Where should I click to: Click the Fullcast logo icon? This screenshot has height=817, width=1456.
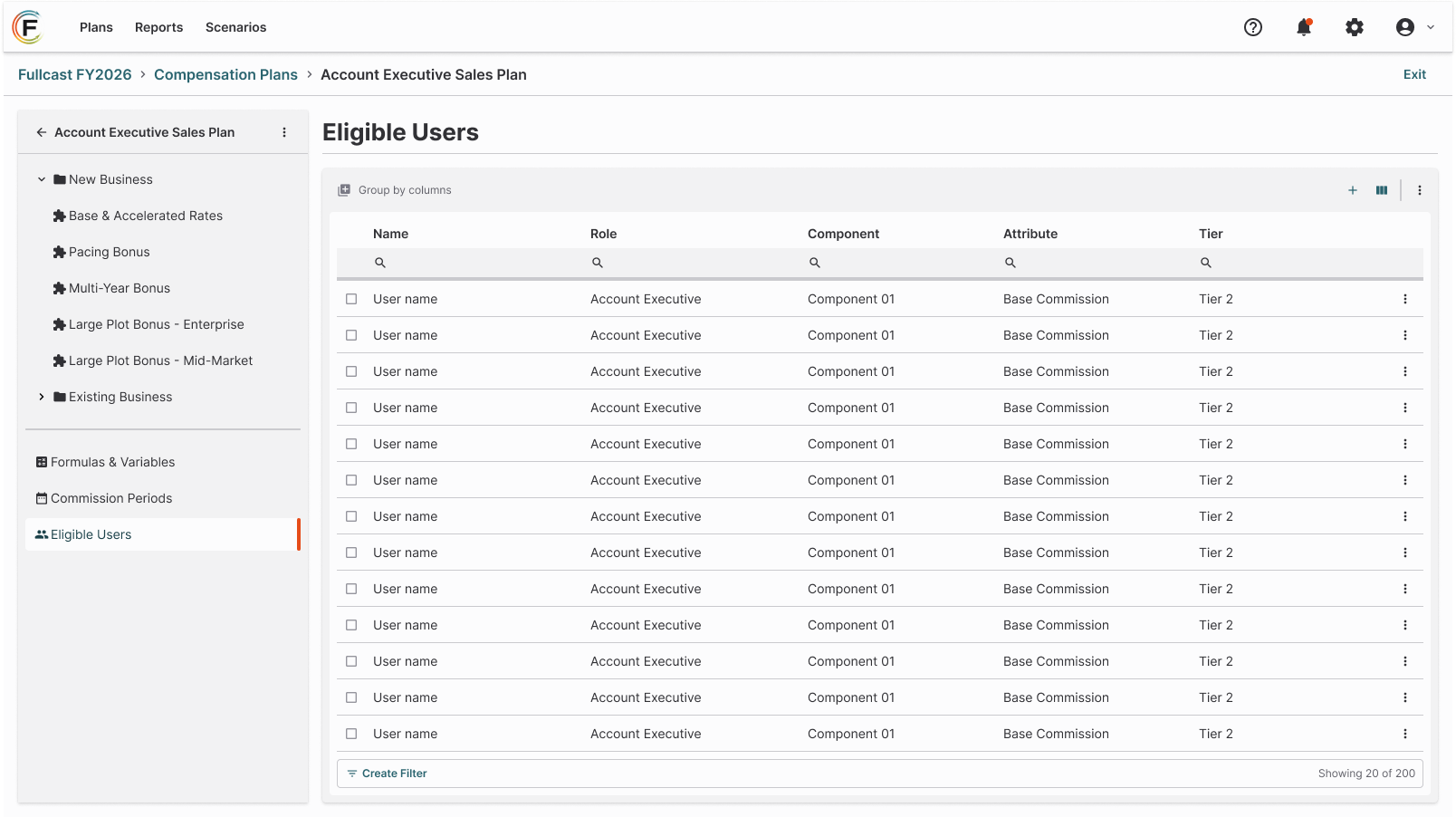coord(27,27)
